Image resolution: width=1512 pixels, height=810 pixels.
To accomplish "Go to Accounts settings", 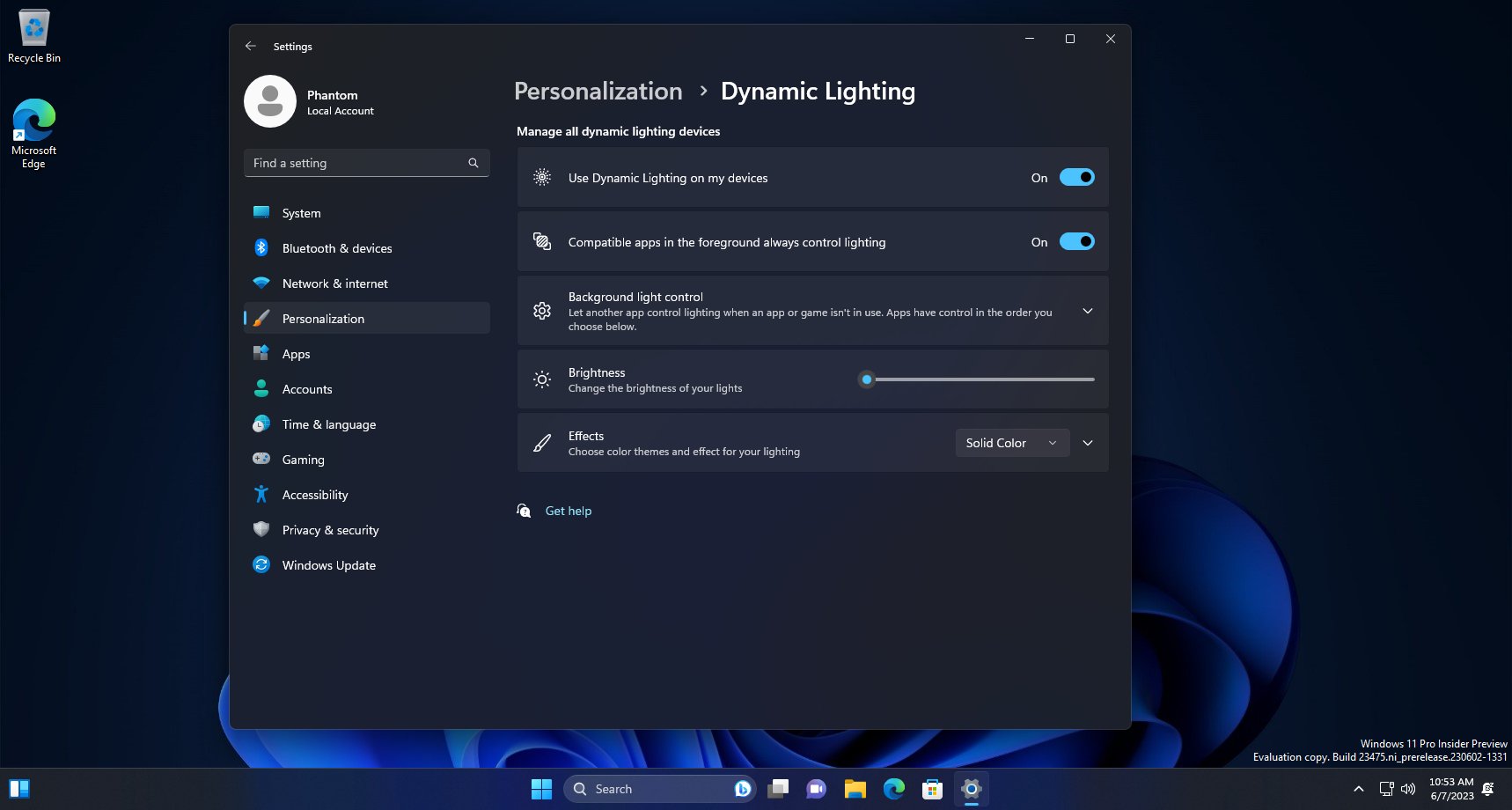I will click(367, 389).
